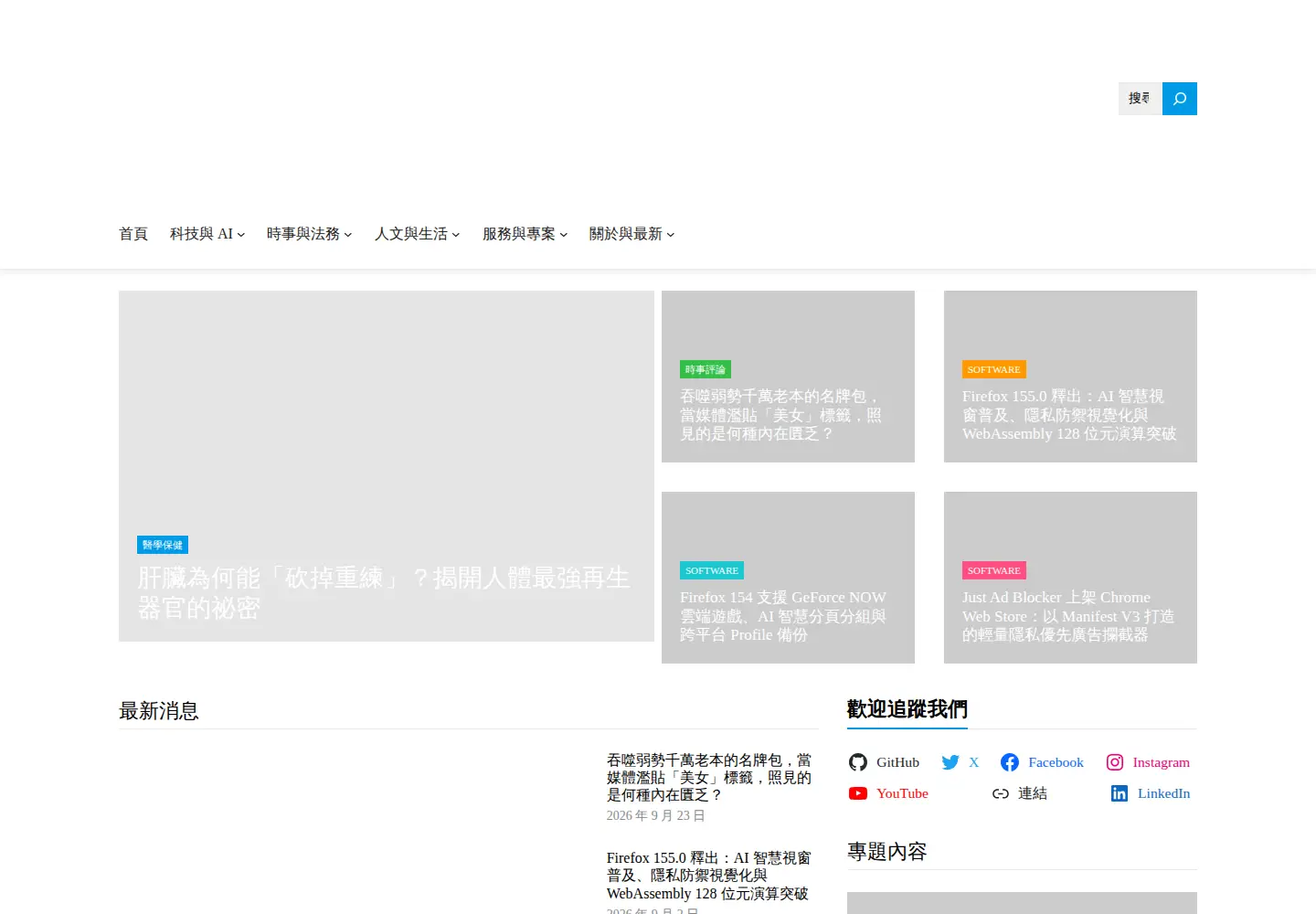Open card headline 吞噬弱勢千萬老本的名牌包
This screenshot has height=914, width=1316.
click(x=781, y=415)
